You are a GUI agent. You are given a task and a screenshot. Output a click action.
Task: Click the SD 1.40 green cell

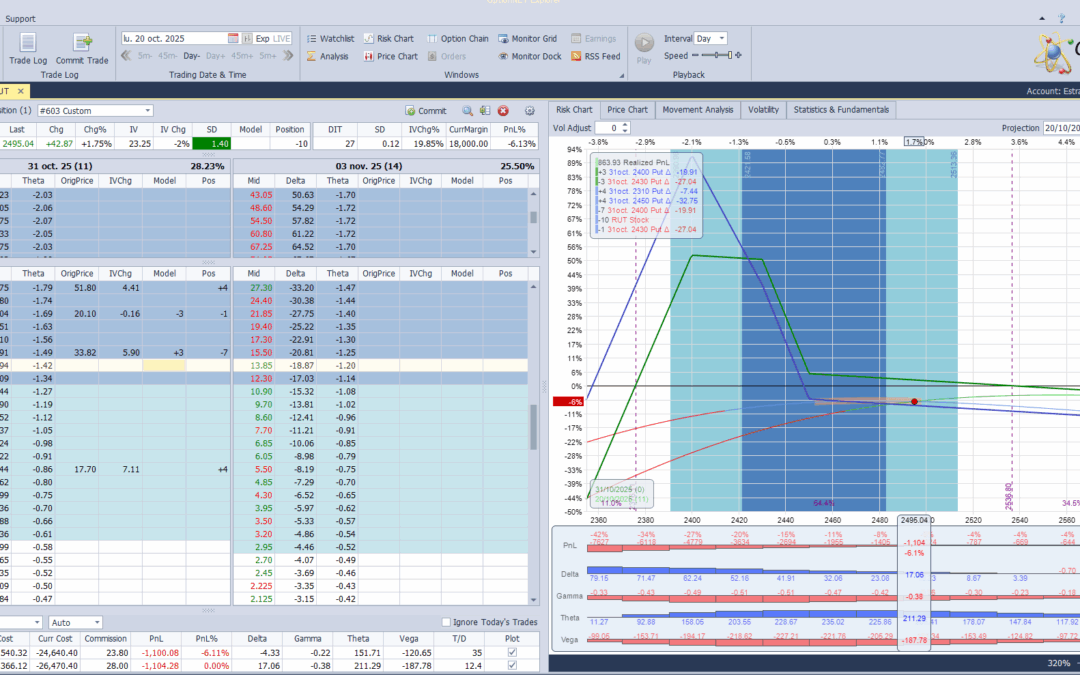click(211, 143)
